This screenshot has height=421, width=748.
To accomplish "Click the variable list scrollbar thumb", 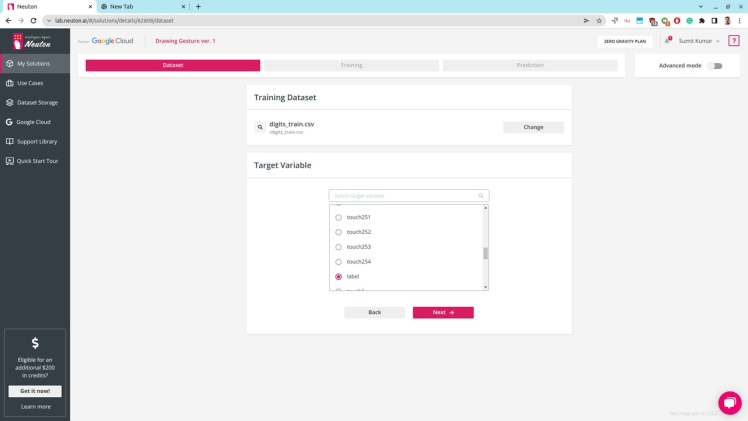I will click(486, 253).
